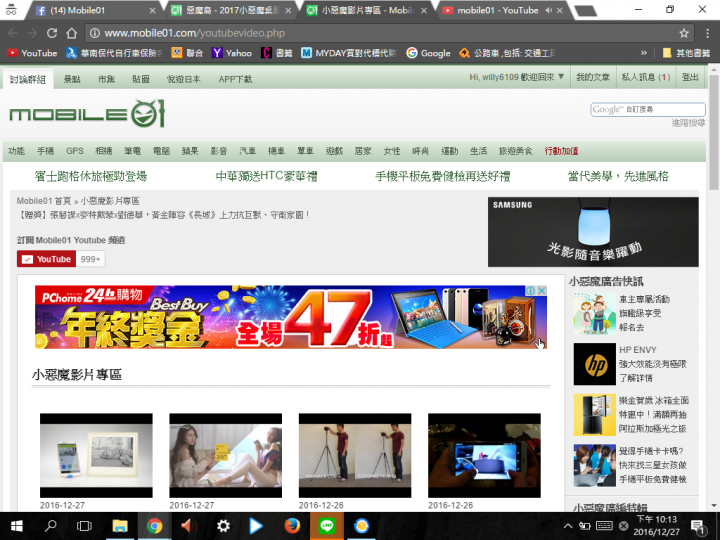
Task: Switch to the (14) Mobile01 Facebook tab
Action: pyautogui.click(x=94, y=10)
